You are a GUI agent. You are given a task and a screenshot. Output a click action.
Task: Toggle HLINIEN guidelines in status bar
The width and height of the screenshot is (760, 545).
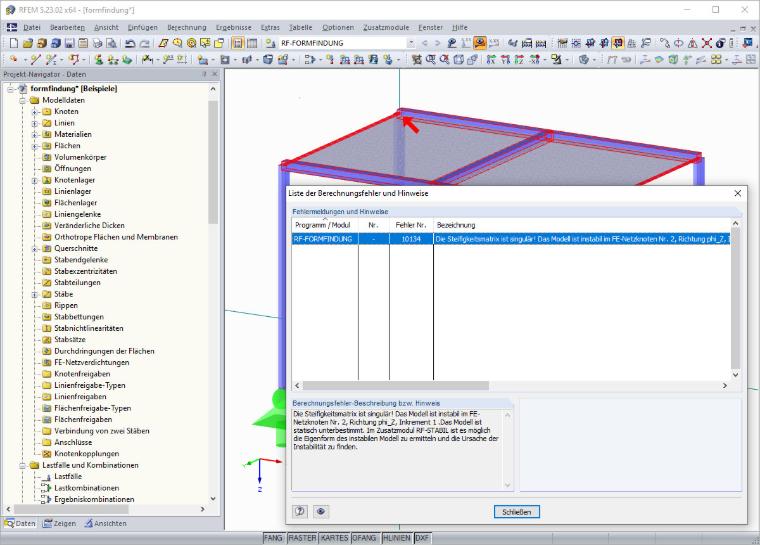click(396, 538)
